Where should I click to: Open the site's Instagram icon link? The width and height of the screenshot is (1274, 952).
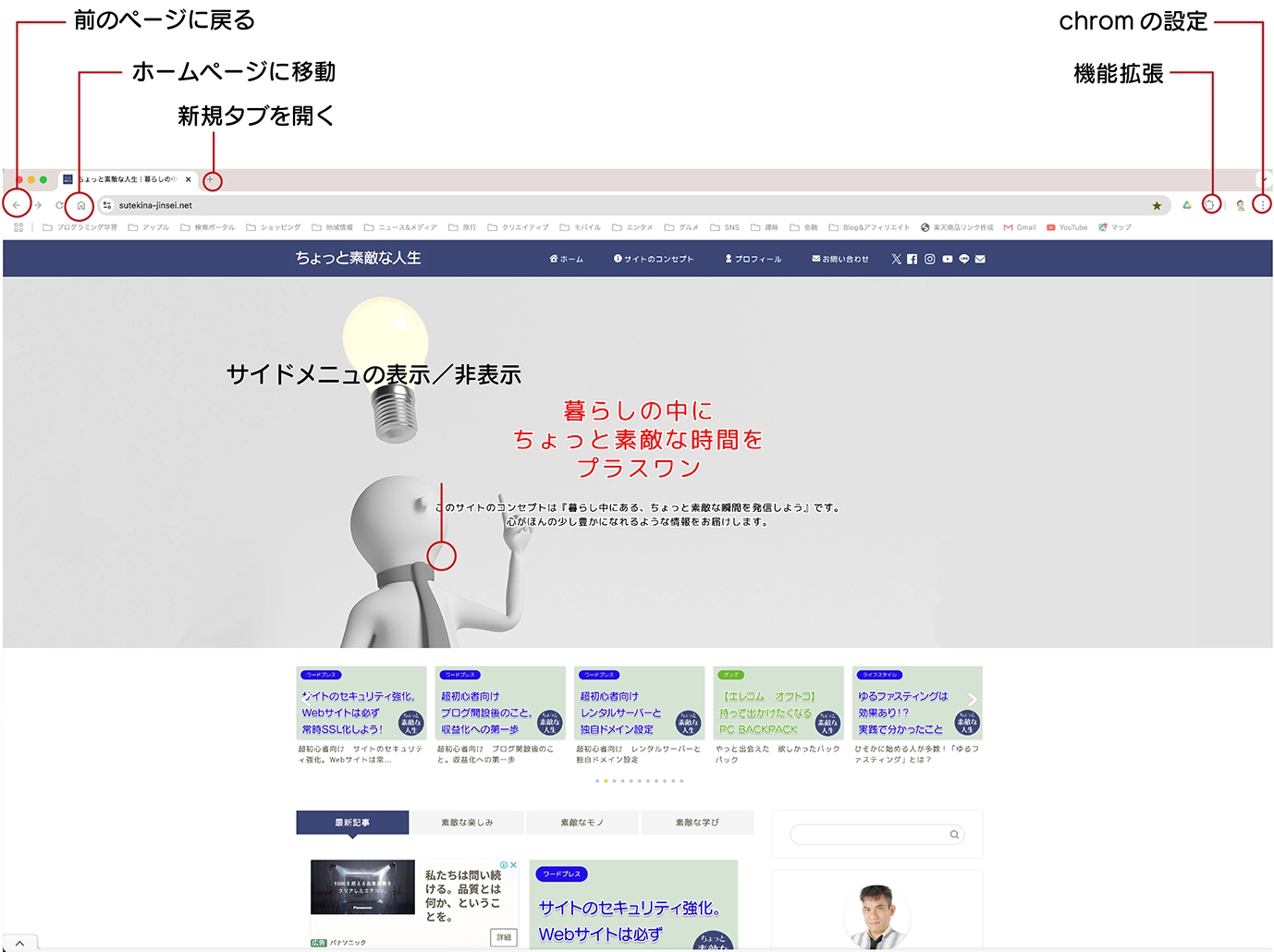[930, 260]
